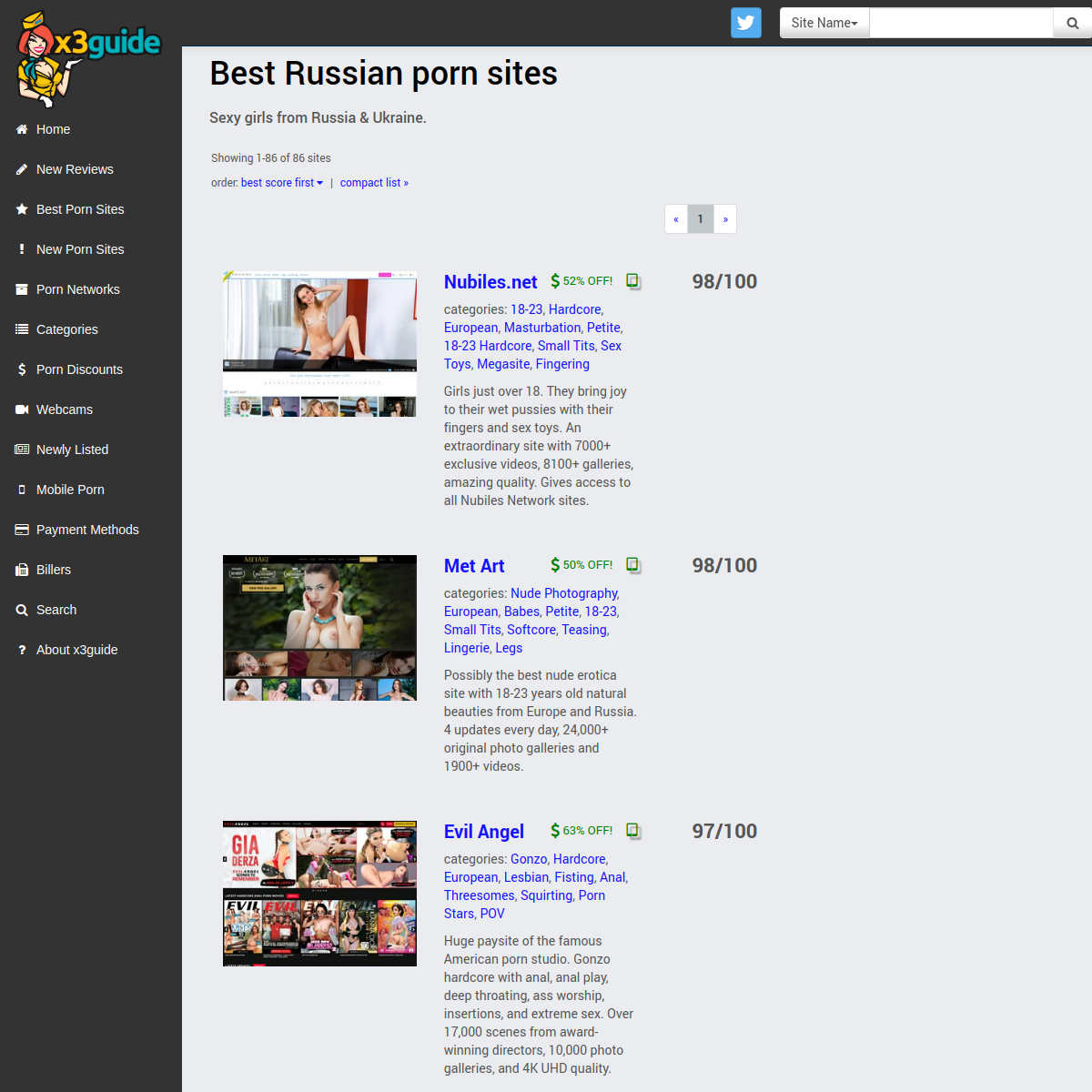Click the Mobile Porn phone icon

click(x=22, y=490)
